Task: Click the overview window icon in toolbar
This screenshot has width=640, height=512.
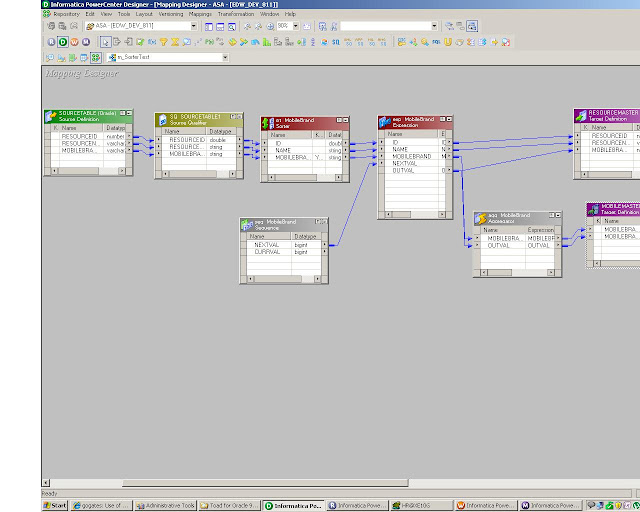Action: point(231,27)
